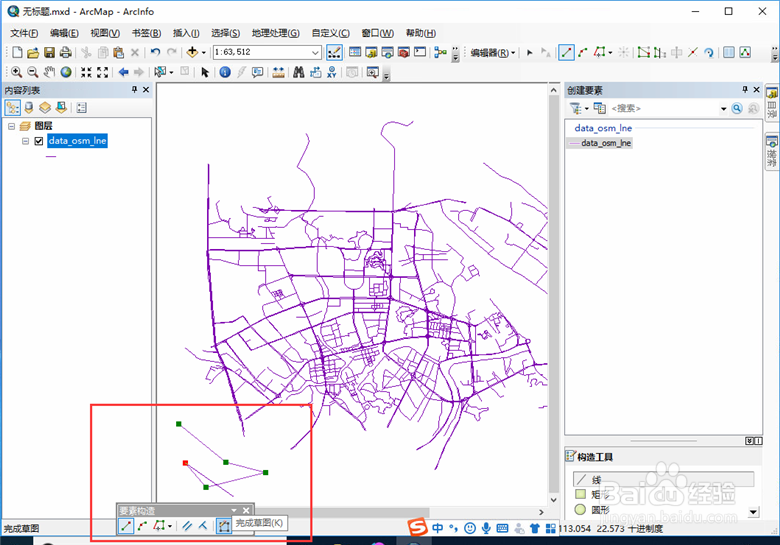The height and width of the screenshot is (545, 780).
Task: Open the 编辑(E) menu
Action: 64,33
